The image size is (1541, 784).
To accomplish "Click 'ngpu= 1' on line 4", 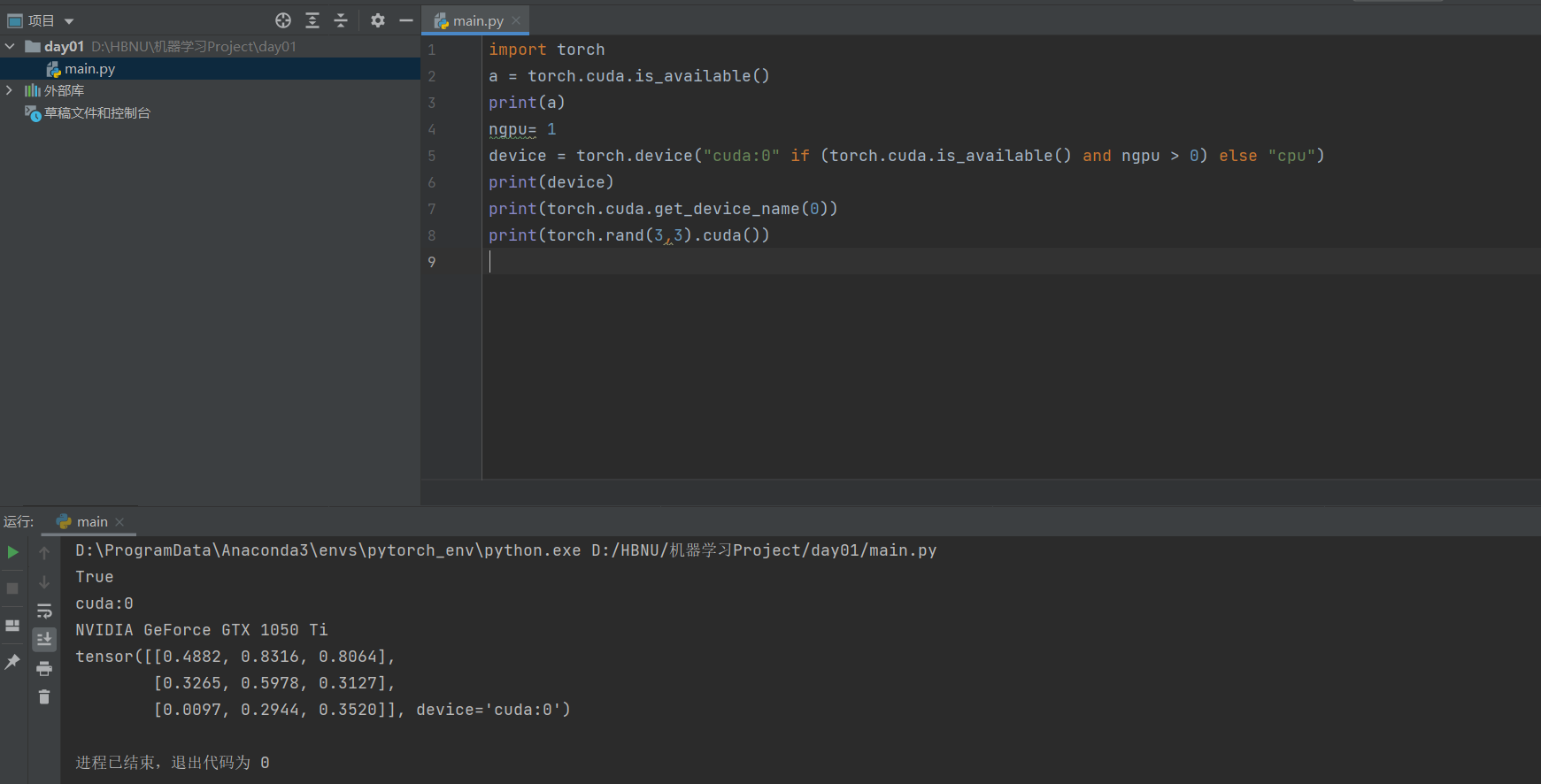I will click(x=522, y=129).
